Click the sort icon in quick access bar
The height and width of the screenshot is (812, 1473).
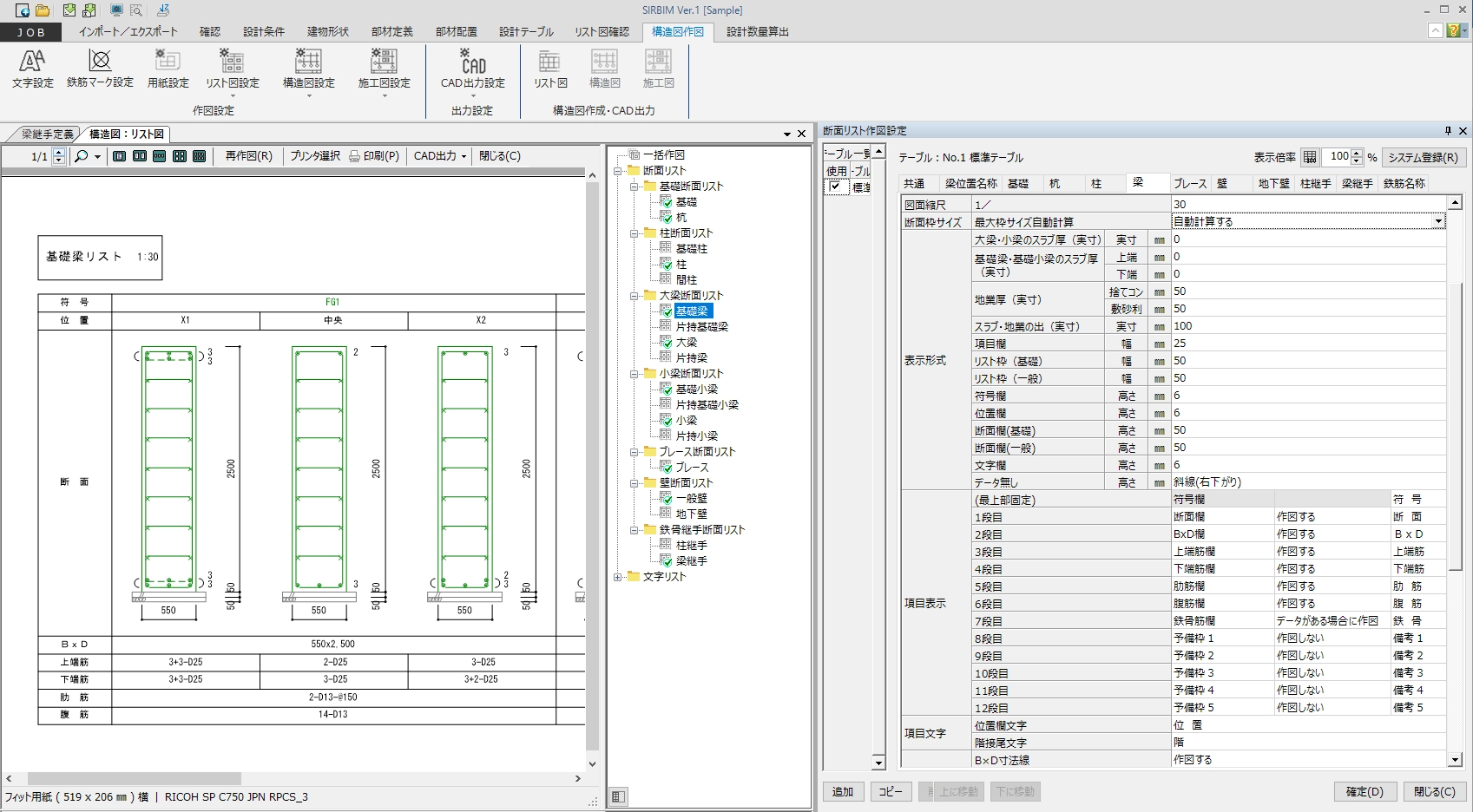(x=163, y=10)
